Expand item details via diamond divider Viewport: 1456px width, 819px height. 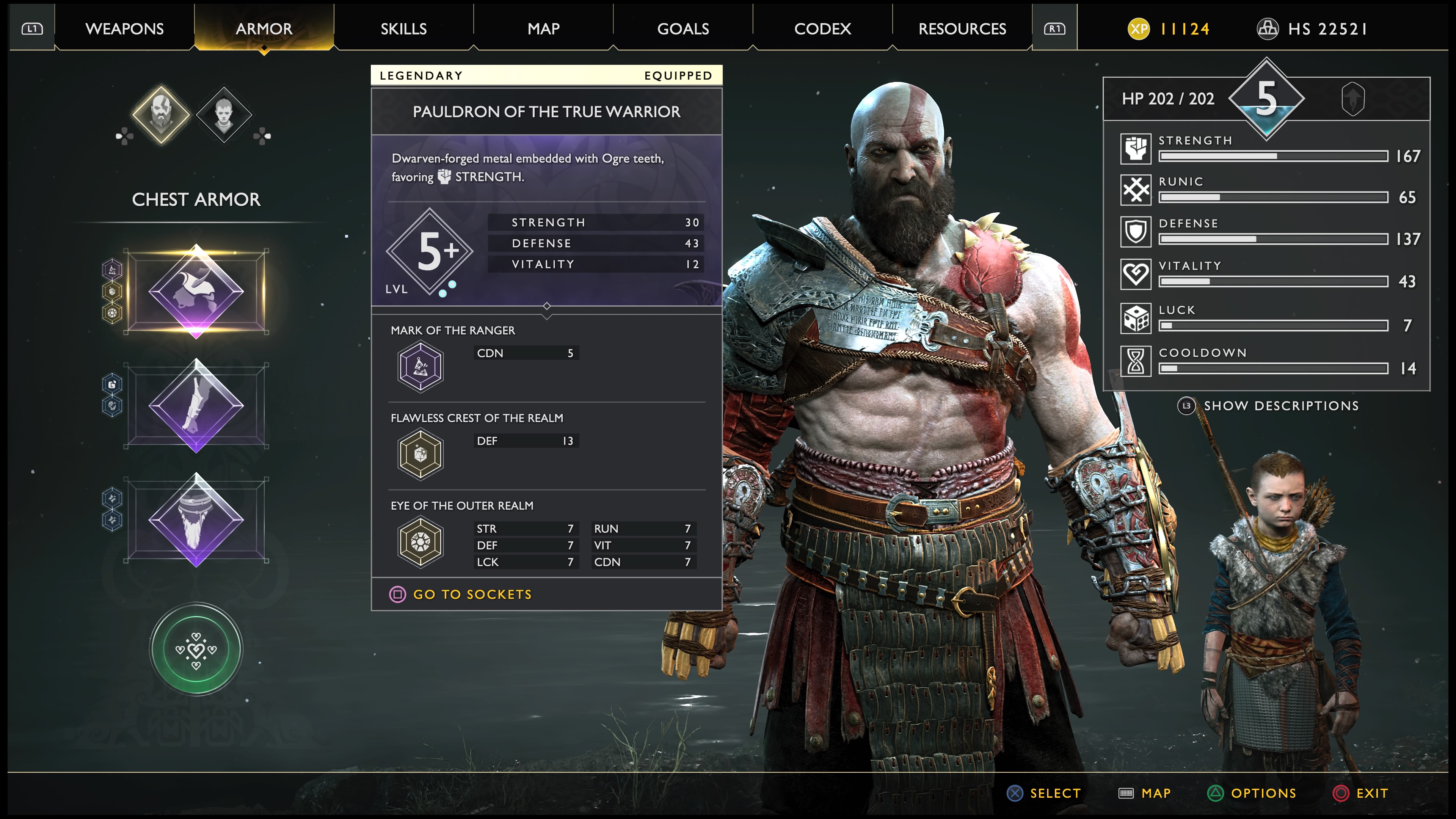tap(546, 306)
